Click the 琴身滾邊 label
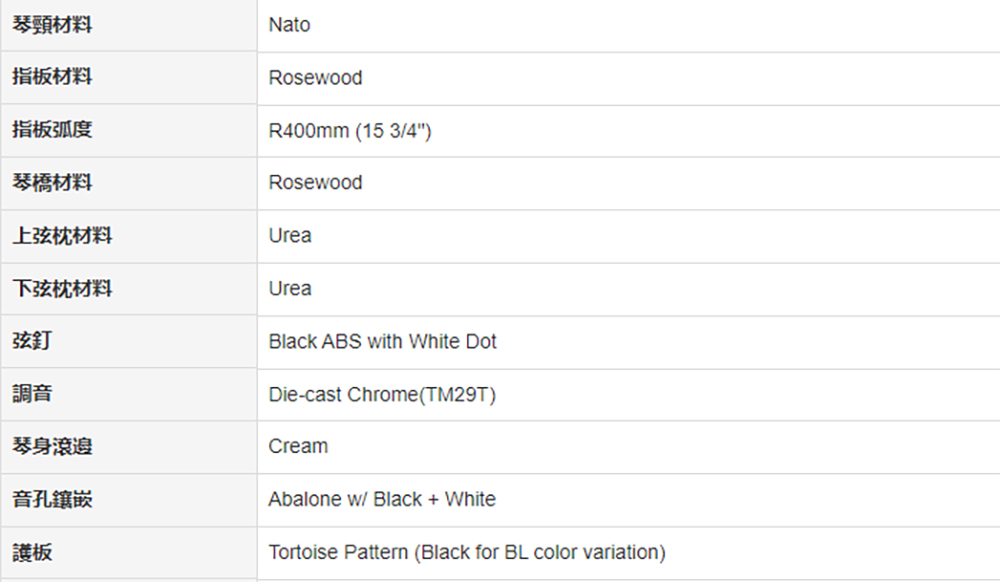 [x=52, y=446]
